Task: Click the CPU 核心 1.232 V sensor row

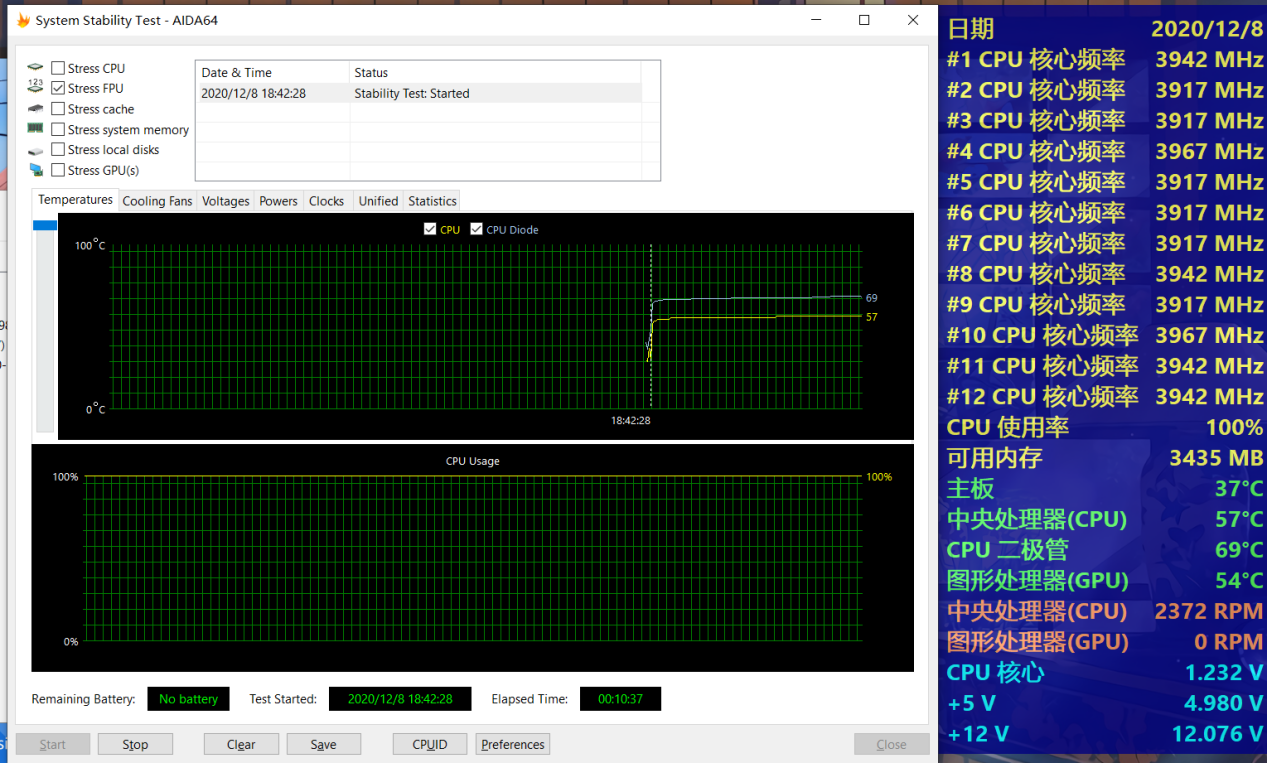Action: coord(1105,672)
